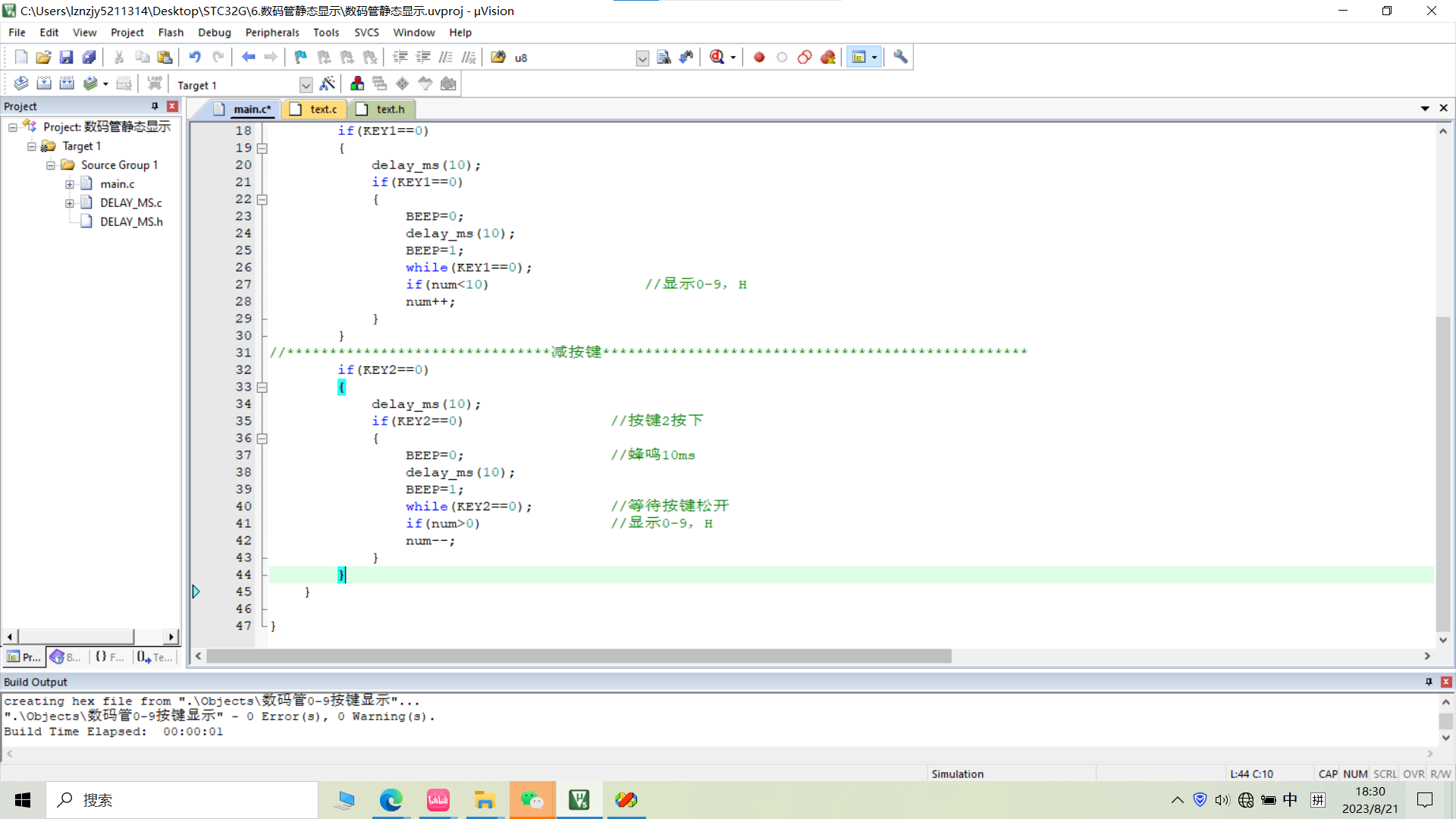Toggle the project window view button
1456x819 pixels.
pyautogui.click(x=859, y=58)
